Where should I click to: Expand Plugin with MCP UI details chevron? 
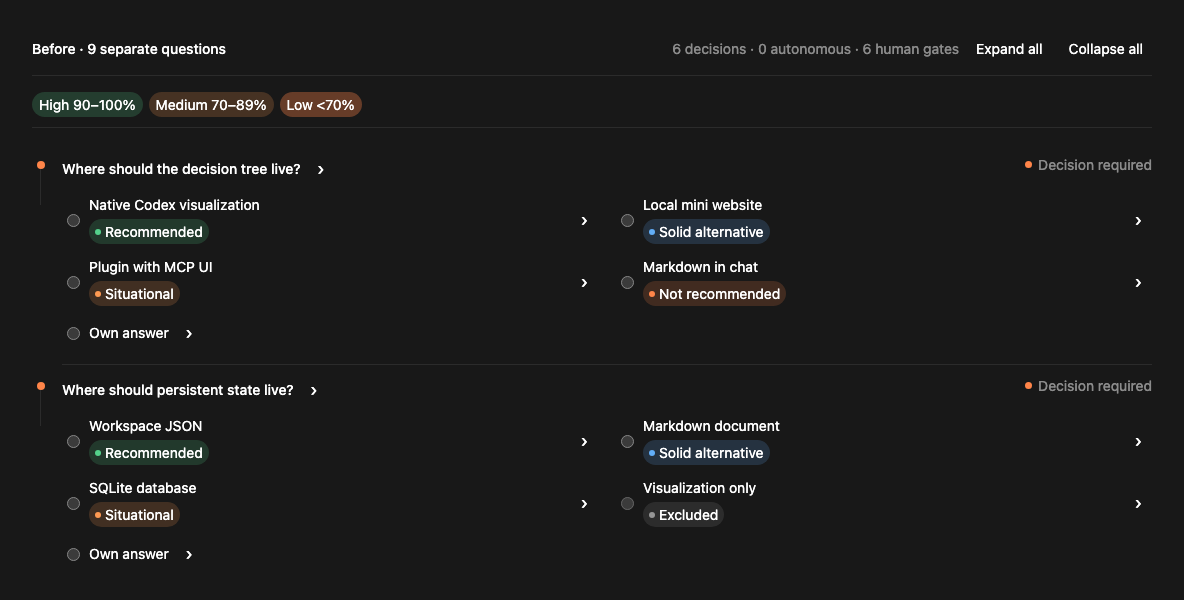[x=584, y=282]
